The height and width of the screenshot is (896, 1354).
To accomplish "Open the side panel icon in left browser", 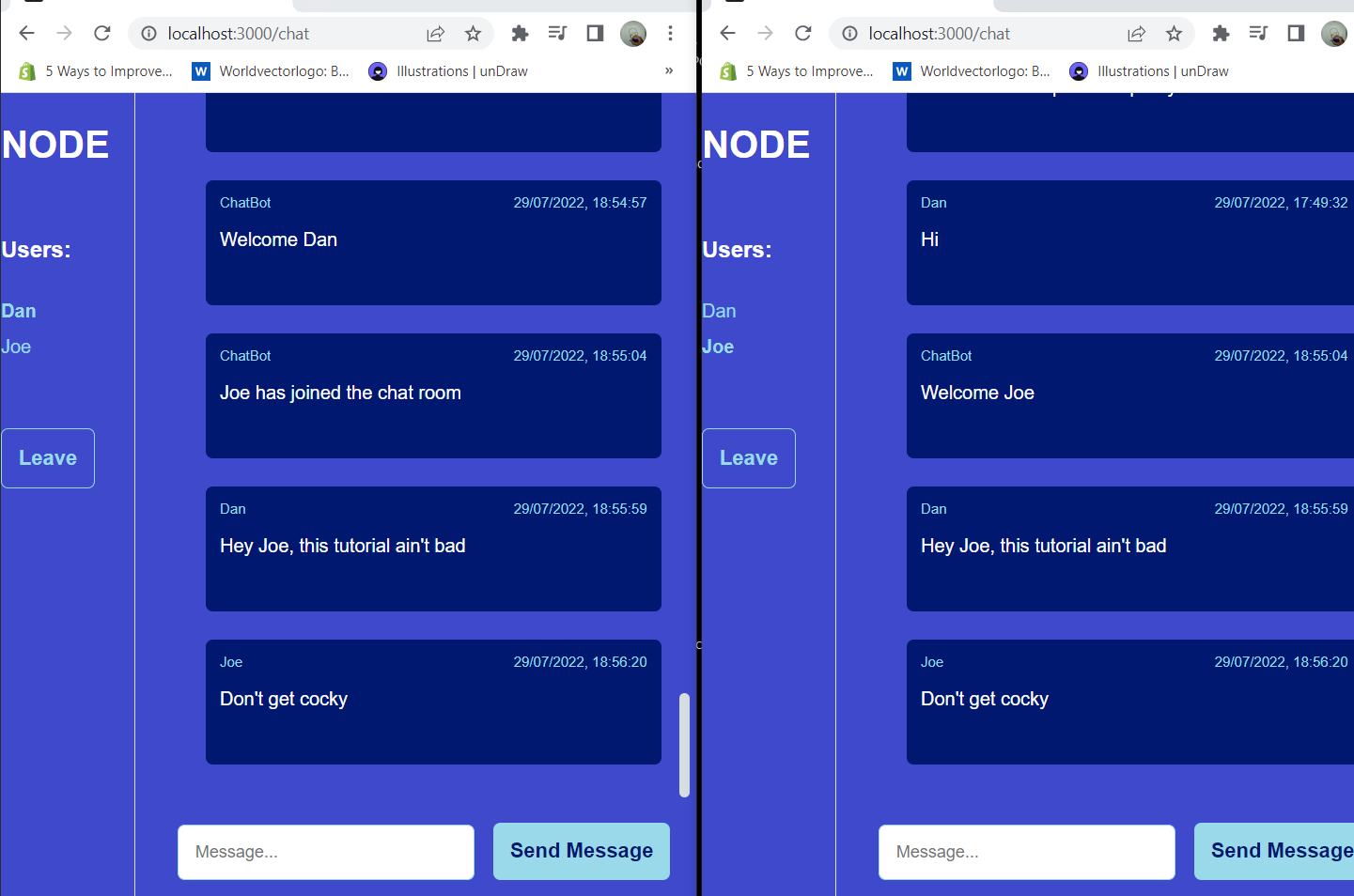I will [594, 33].
